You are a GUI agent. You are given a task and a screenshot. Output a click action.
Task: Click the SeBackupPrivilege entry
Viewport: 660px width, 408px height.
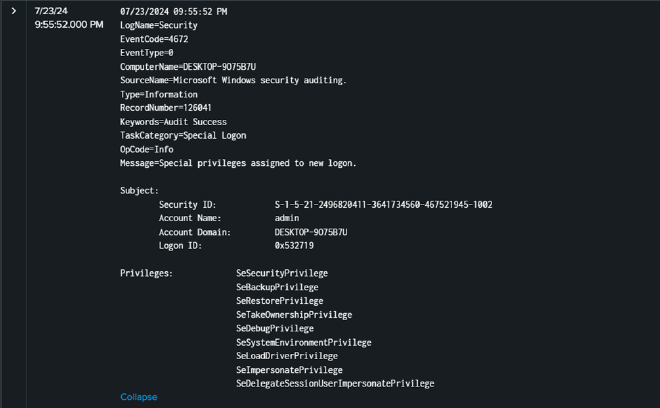click(x=277, y=287)
